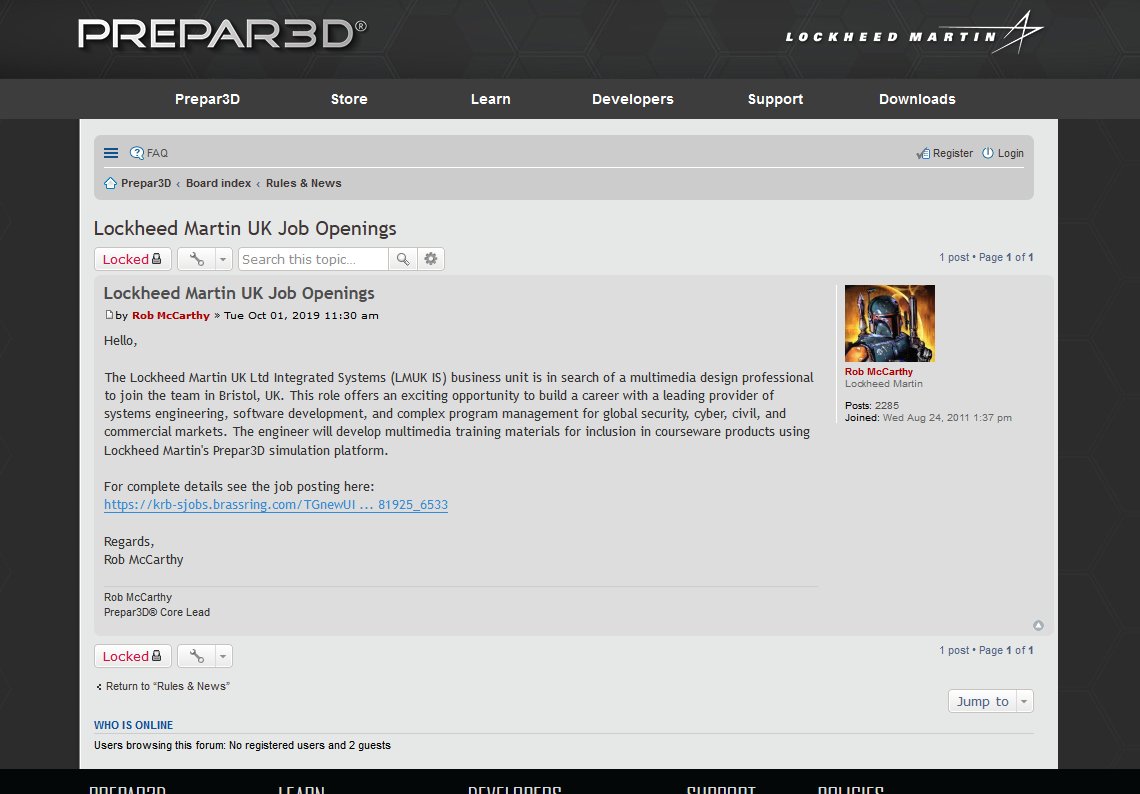The image size is (1140, 794).
Task: Open the Learn nav menu
Action: point(491,99)
